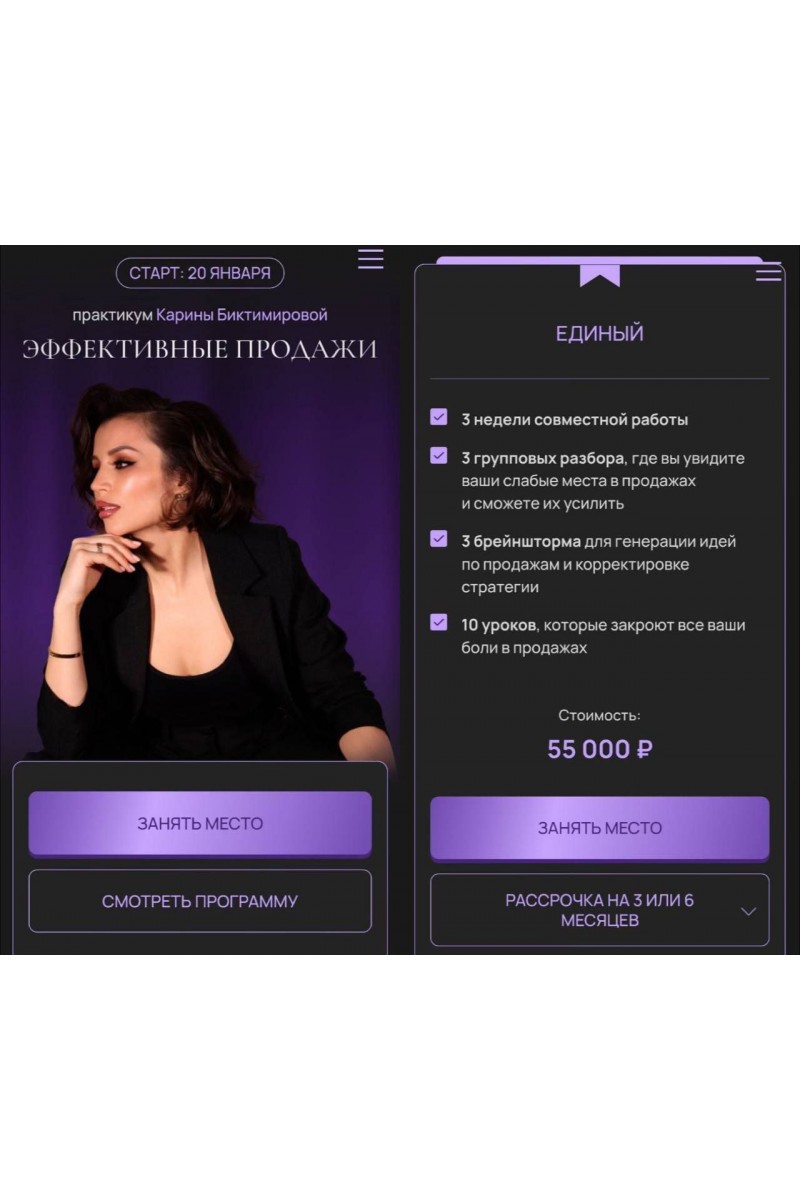Viewport: 800px width, 1200px height.
Task: Expand the 'Рассрочка на 3 или 6 месяцев' dropdown
Action: (x=600, y=910)
